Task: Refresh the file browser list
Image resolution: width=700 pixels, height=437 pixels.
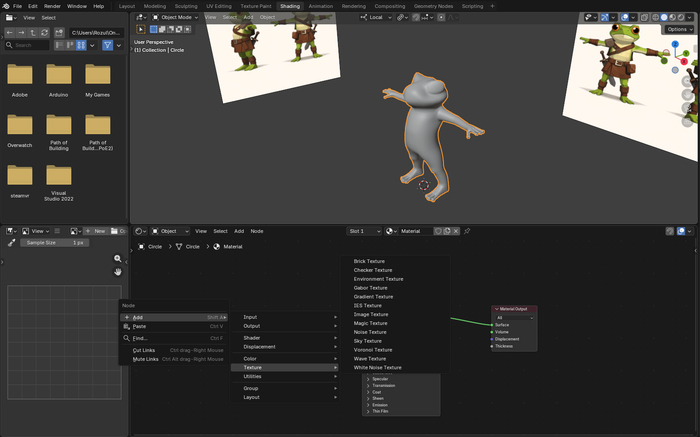Action: (x=46, y=32)
